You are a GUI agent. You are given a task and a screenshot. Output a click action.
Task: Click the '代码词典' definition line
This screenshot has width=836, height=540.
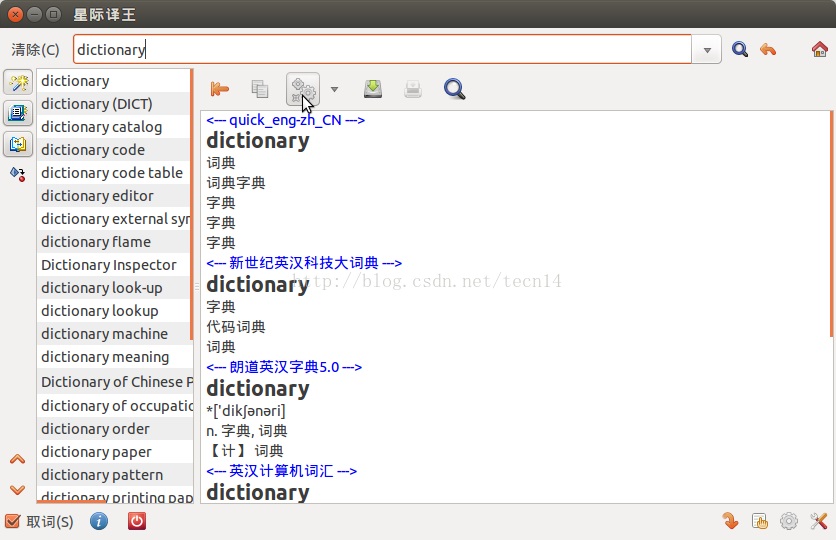coord(236,327)
